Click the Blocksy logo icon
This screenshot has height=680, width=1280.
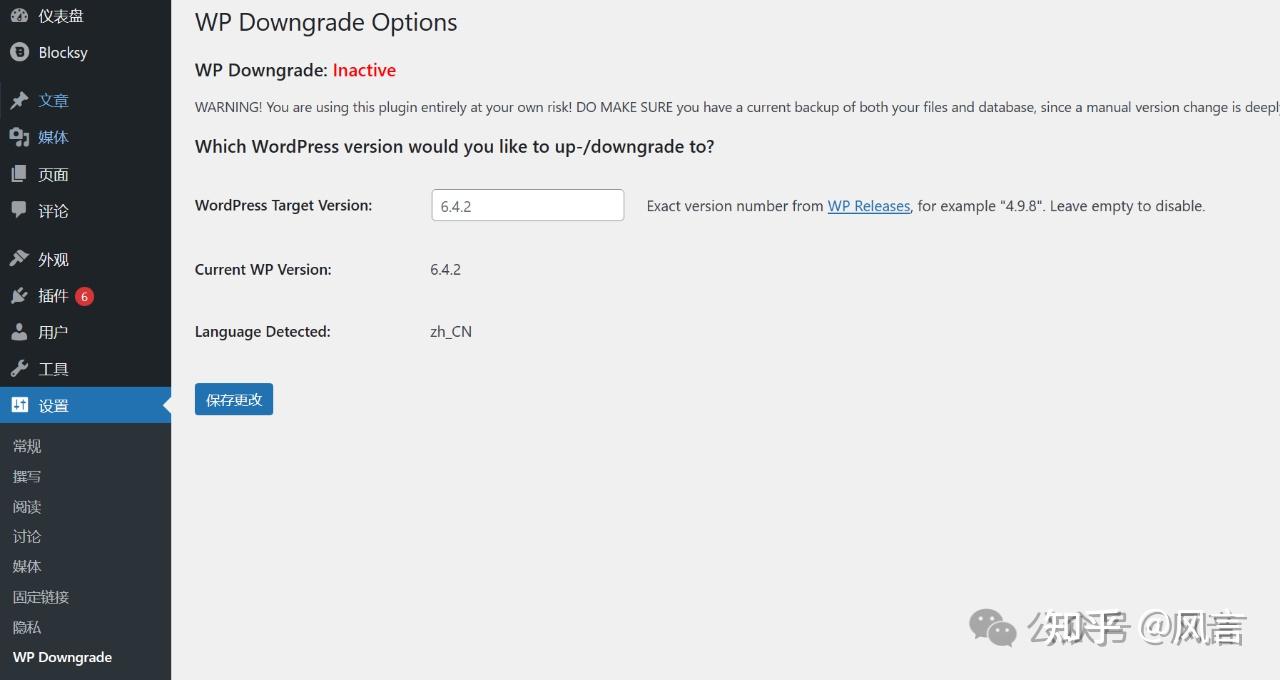click(x=19, y=52)
